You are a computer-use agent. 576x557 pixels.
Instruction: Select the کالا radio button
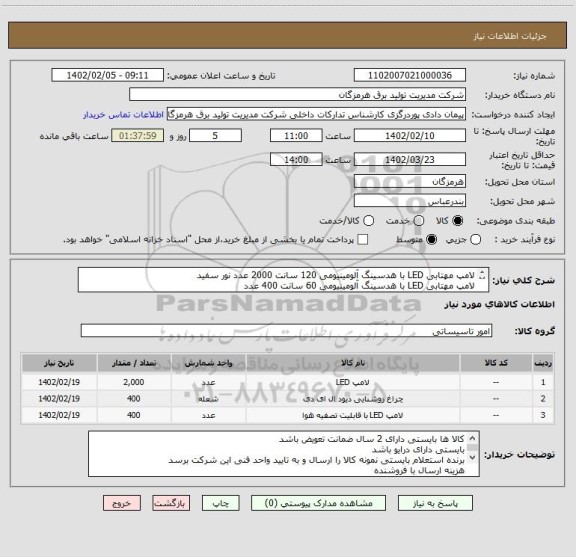pyautogui.click(x=458, y=220)
